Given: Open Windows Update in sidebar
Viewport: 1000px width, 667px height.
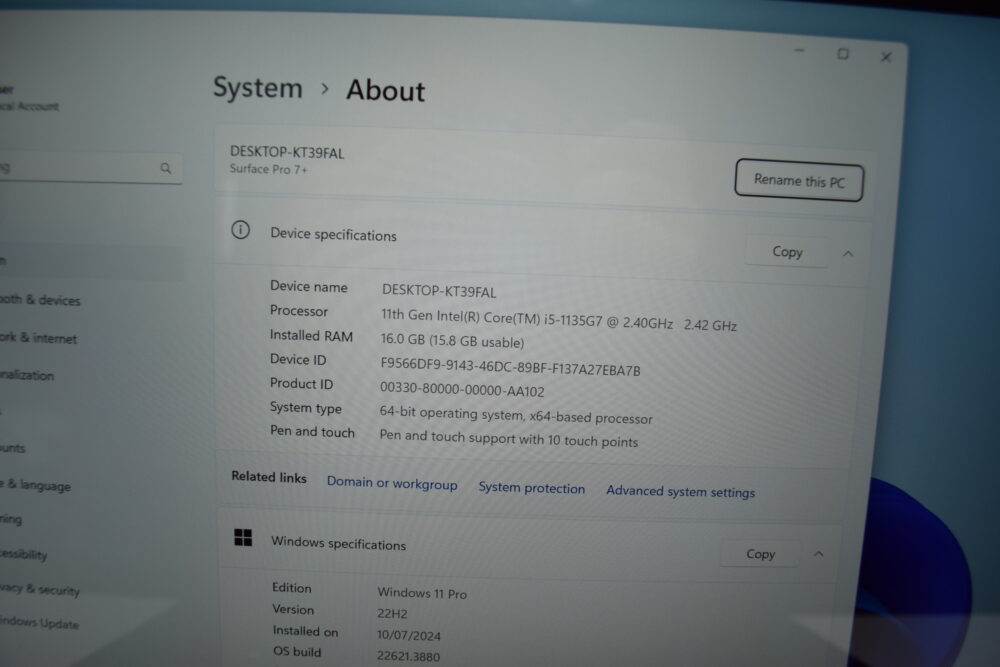Looking at the screenshot, I should coord(39,623).
